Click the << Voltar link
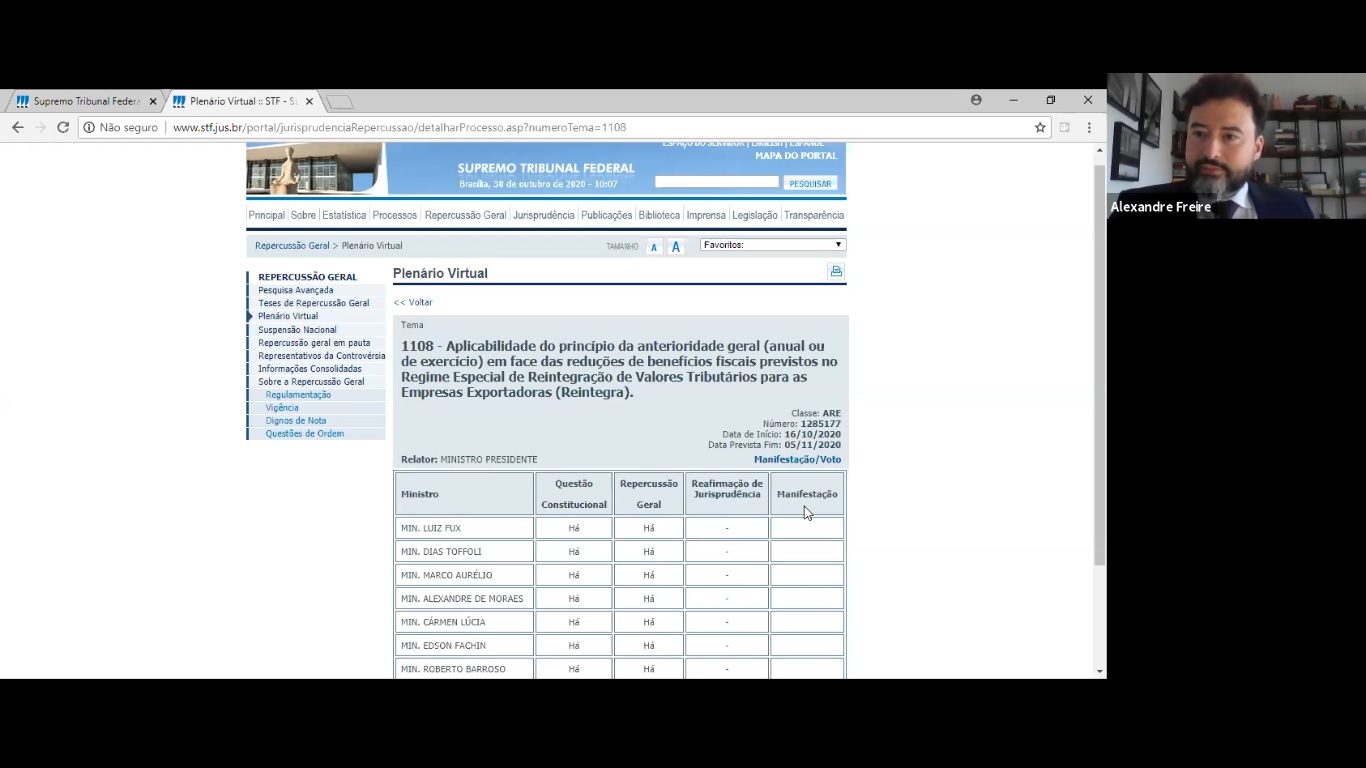Image resolution: width=1366 pixels, height=768 pixels. point(413,302)
